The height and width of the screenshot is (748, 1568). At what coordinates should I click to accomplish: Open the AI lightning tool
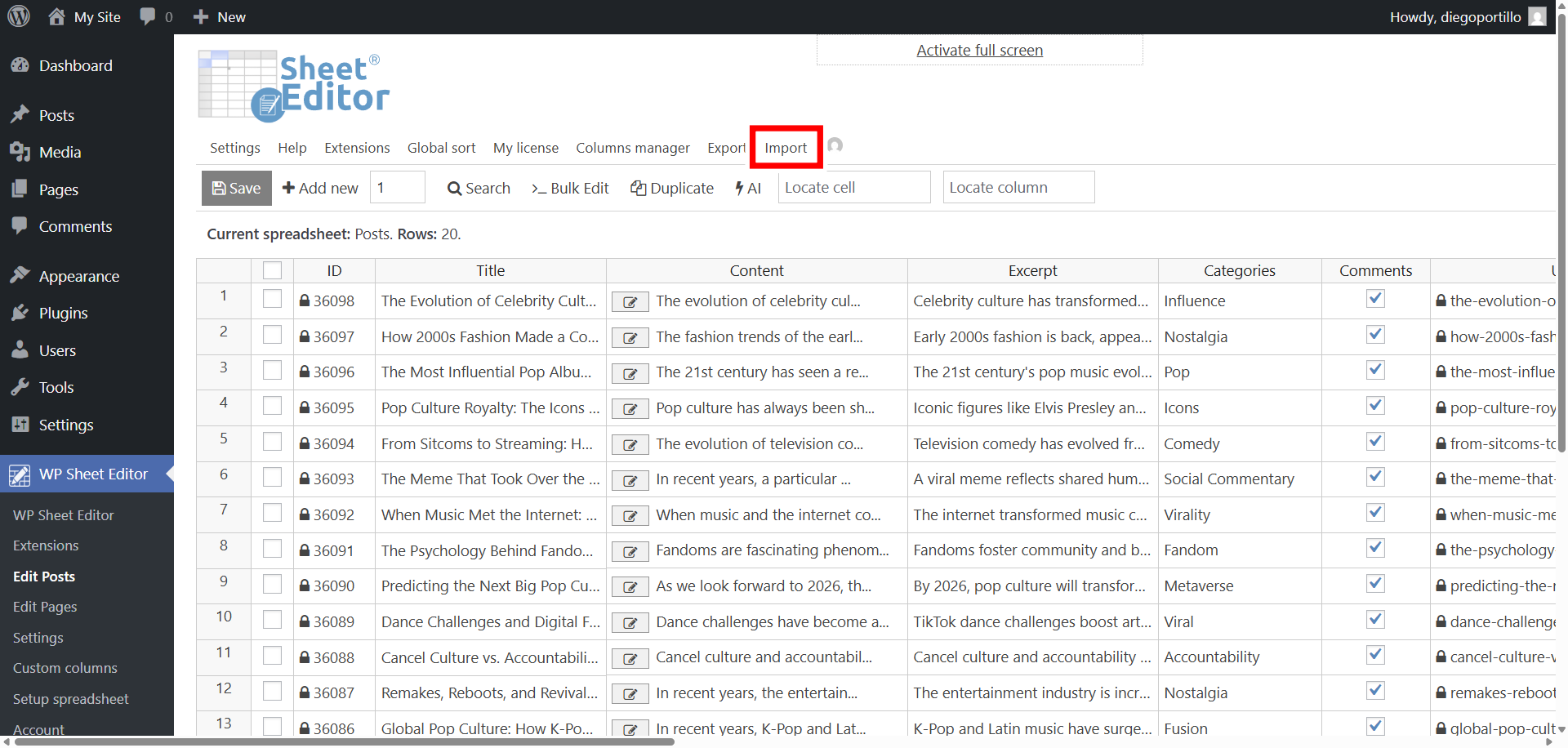click(x=747, y=189)
